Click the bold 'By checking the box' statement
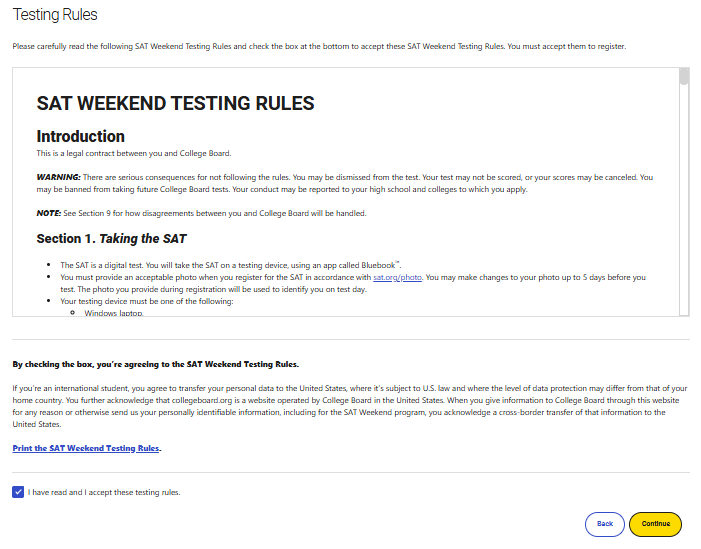Image resolution: width=701 pixels, height=549 pixels. click(155, 364)
